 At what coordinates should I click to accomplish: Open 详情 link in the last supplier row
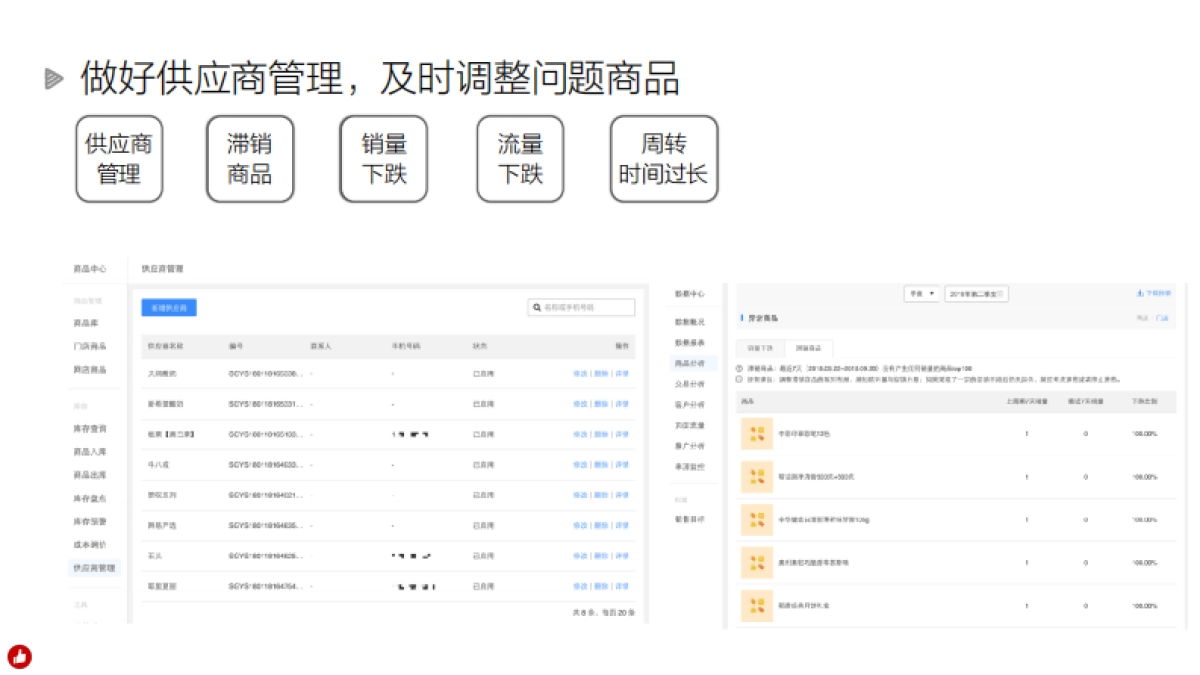coord(622,586)
